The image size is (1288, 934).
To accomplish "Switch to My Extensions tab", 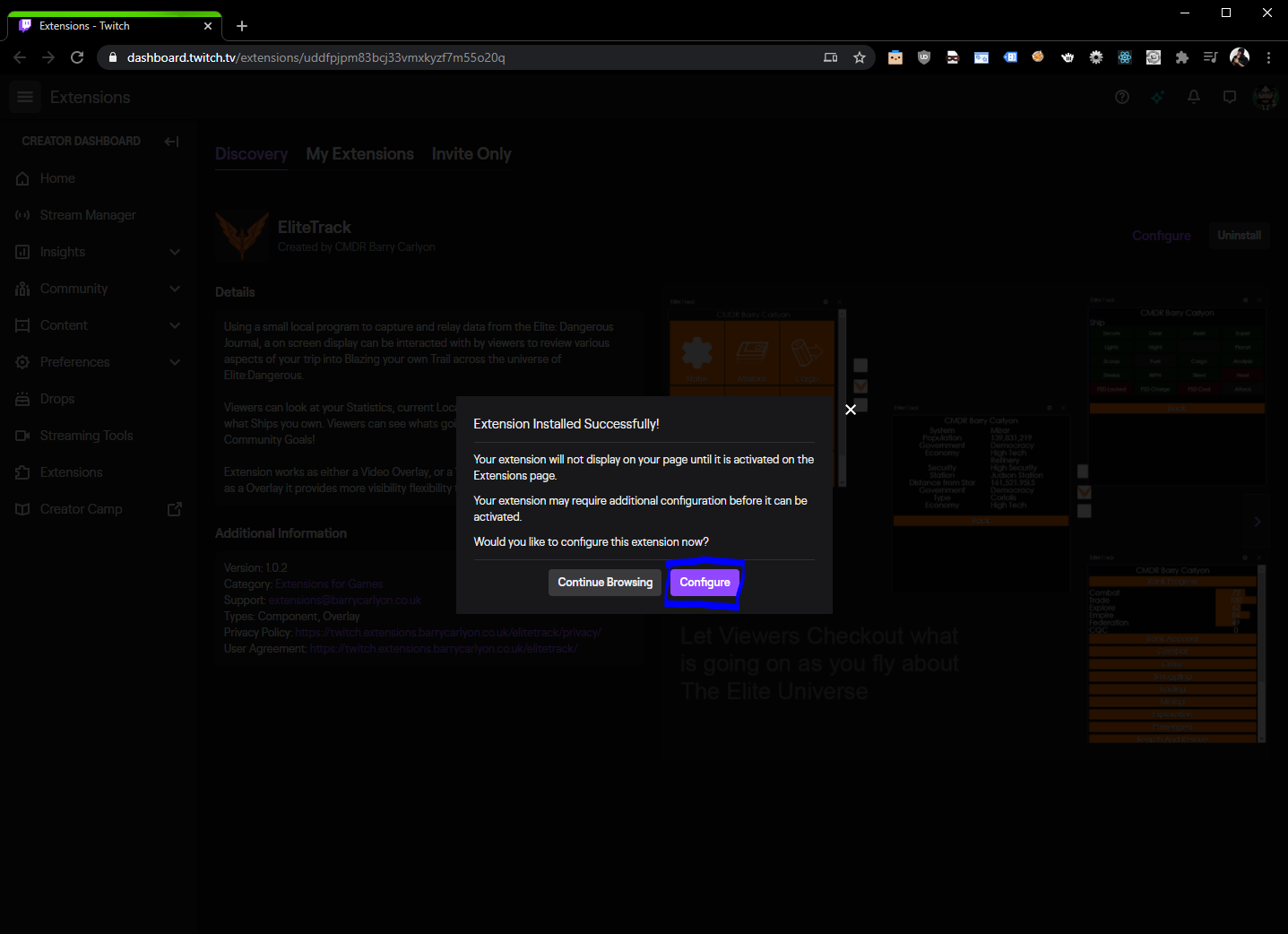I will tap(359, 154).
